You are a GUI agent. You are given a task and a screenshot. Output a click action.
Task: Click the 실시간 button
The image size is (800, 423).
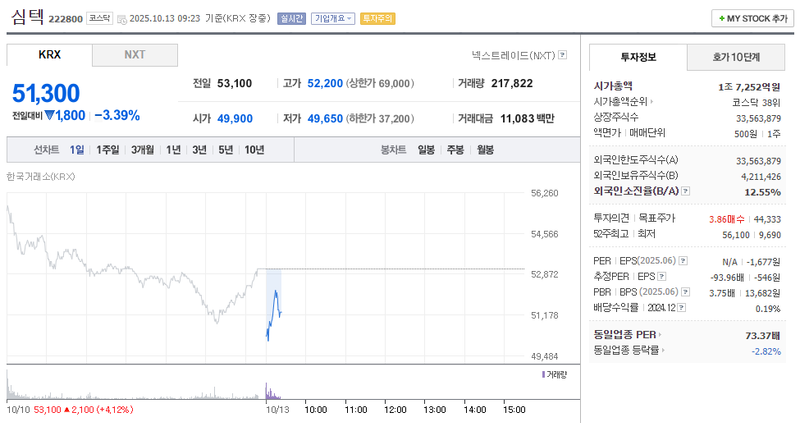point(290,19)
